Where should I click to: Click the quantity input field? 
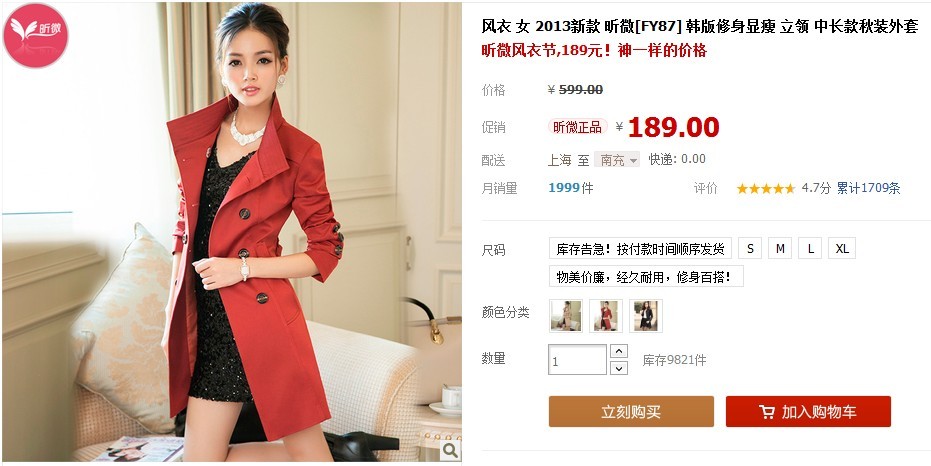coord(577,360)
